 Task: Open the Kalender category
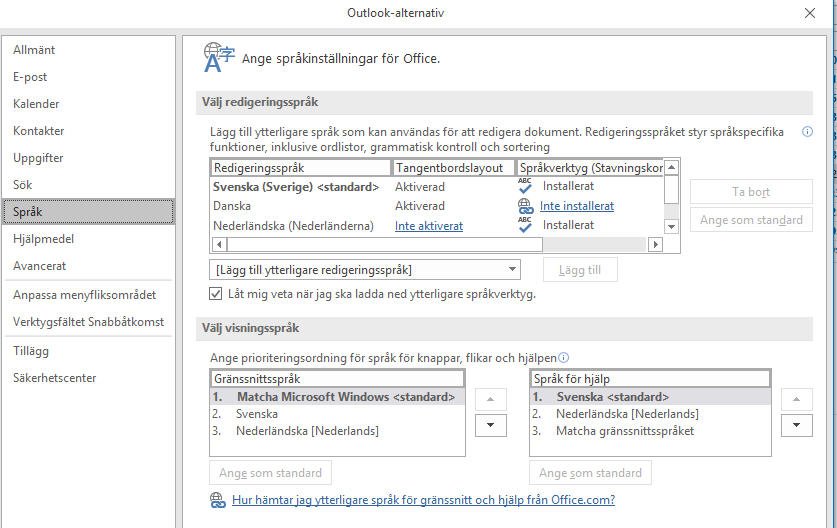click(88, 104)
